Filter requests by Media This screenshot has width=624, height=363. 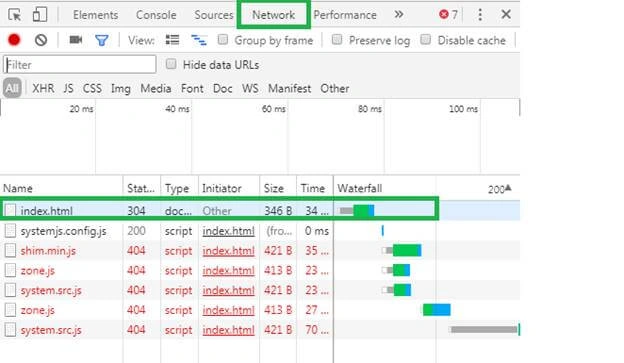click(x=156, y=88)
